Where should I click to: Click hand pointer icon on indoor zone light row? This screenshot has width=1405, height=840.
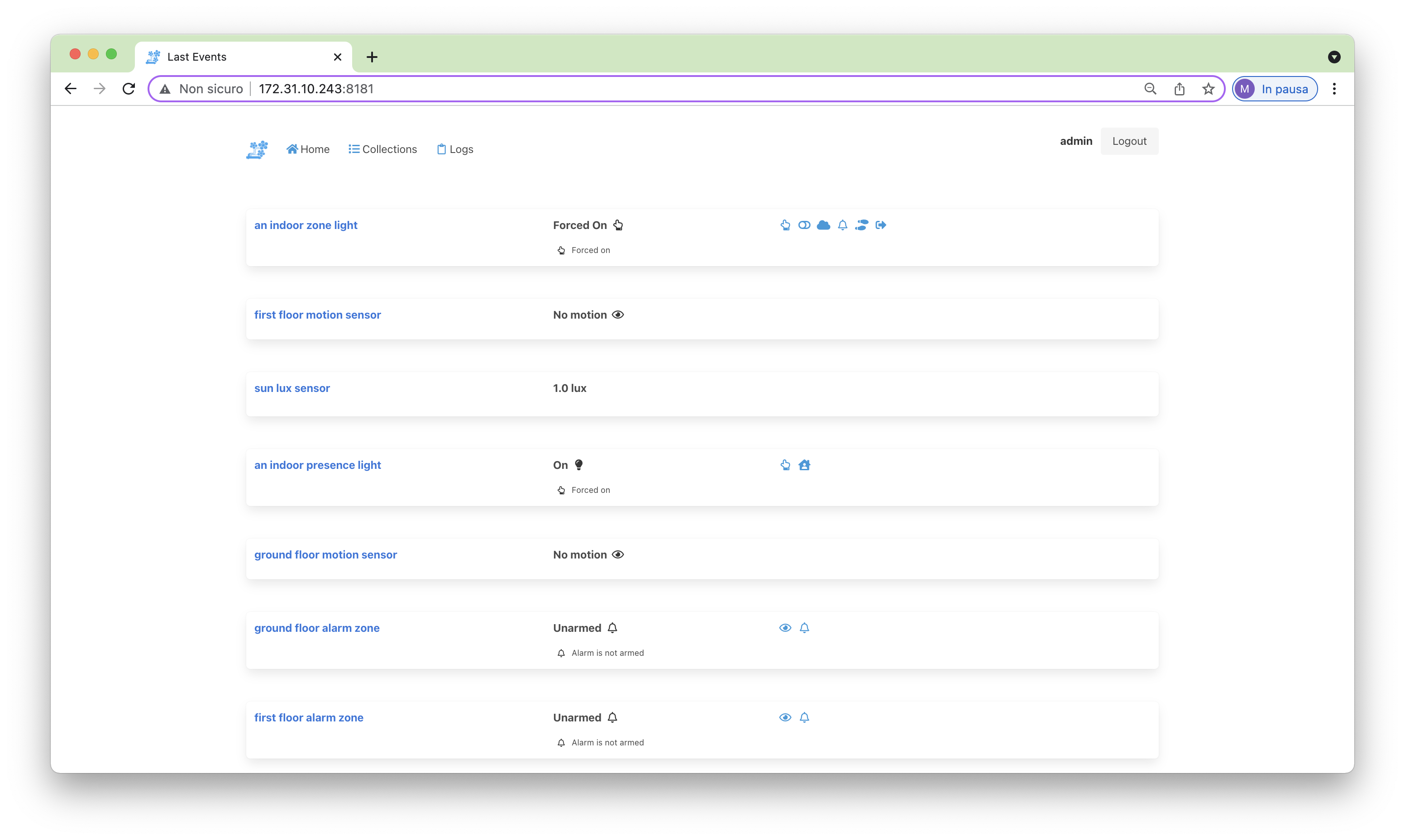coord(785,225)
